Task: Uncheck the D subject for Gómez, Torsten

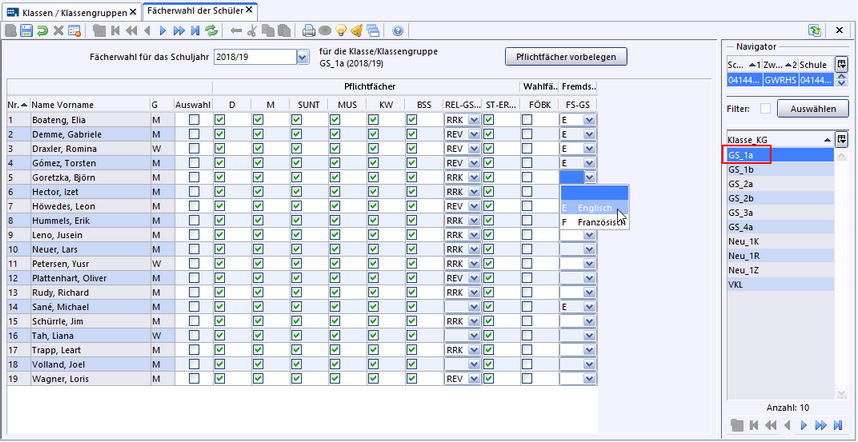Action: (220, 163)
